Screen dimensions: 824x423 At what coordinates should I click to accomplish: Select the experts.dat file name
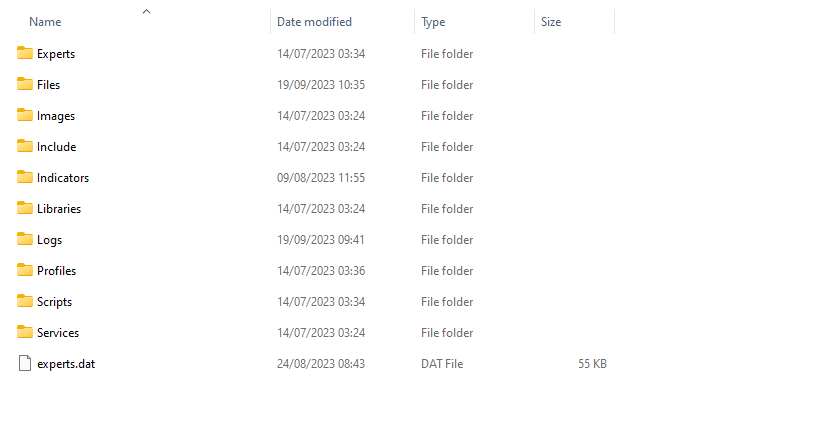66,364
